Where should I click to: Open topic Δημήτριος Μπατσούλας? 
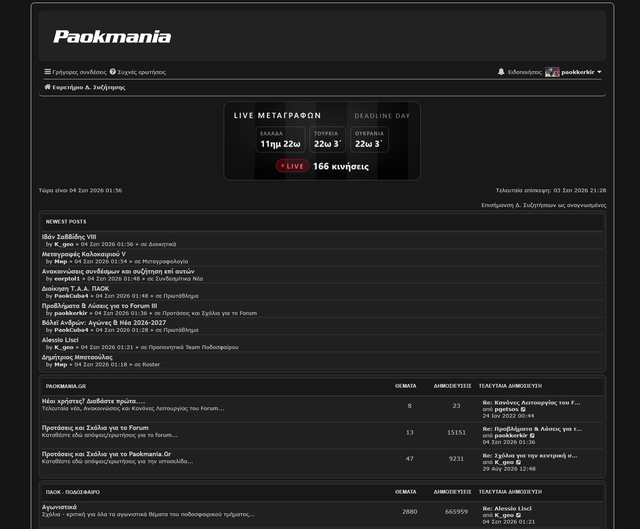pyautogui.click(x=77, y=357)
